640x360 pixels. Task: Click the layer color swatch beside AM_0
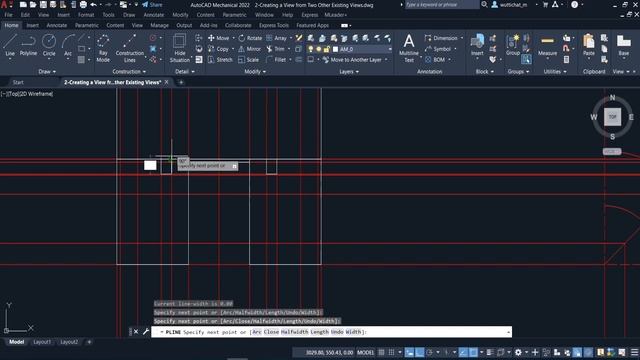pos(335,49)
